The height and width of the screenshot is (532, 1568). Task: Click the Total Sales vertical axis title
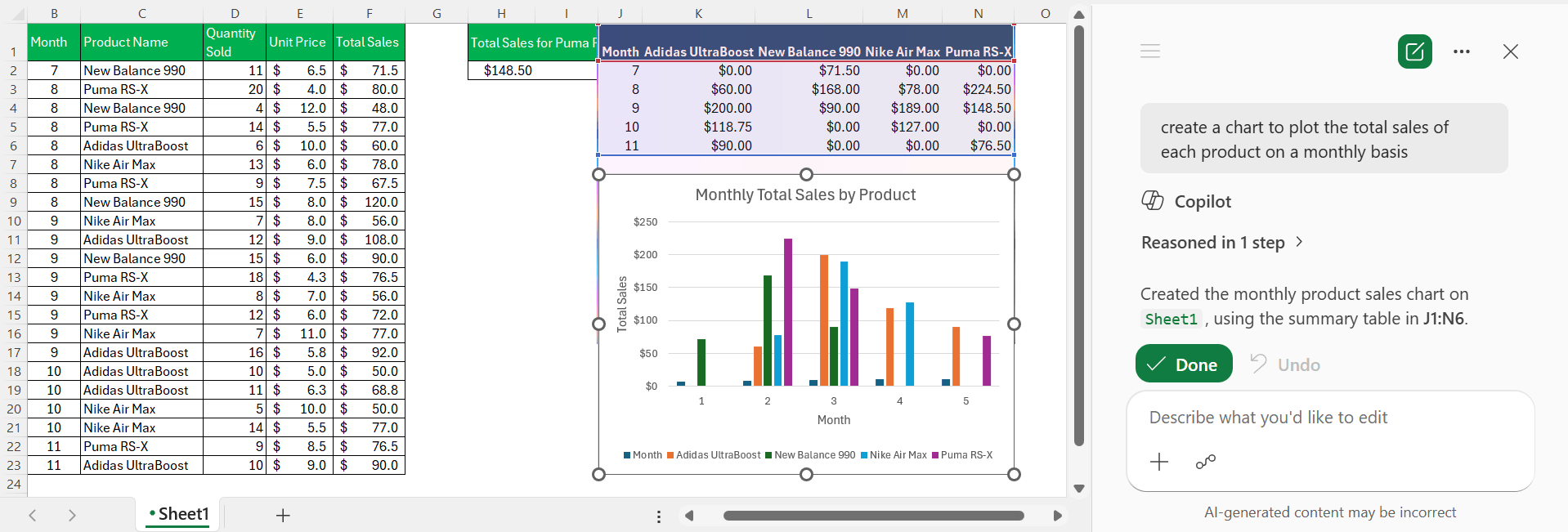(x=621, y=304)
